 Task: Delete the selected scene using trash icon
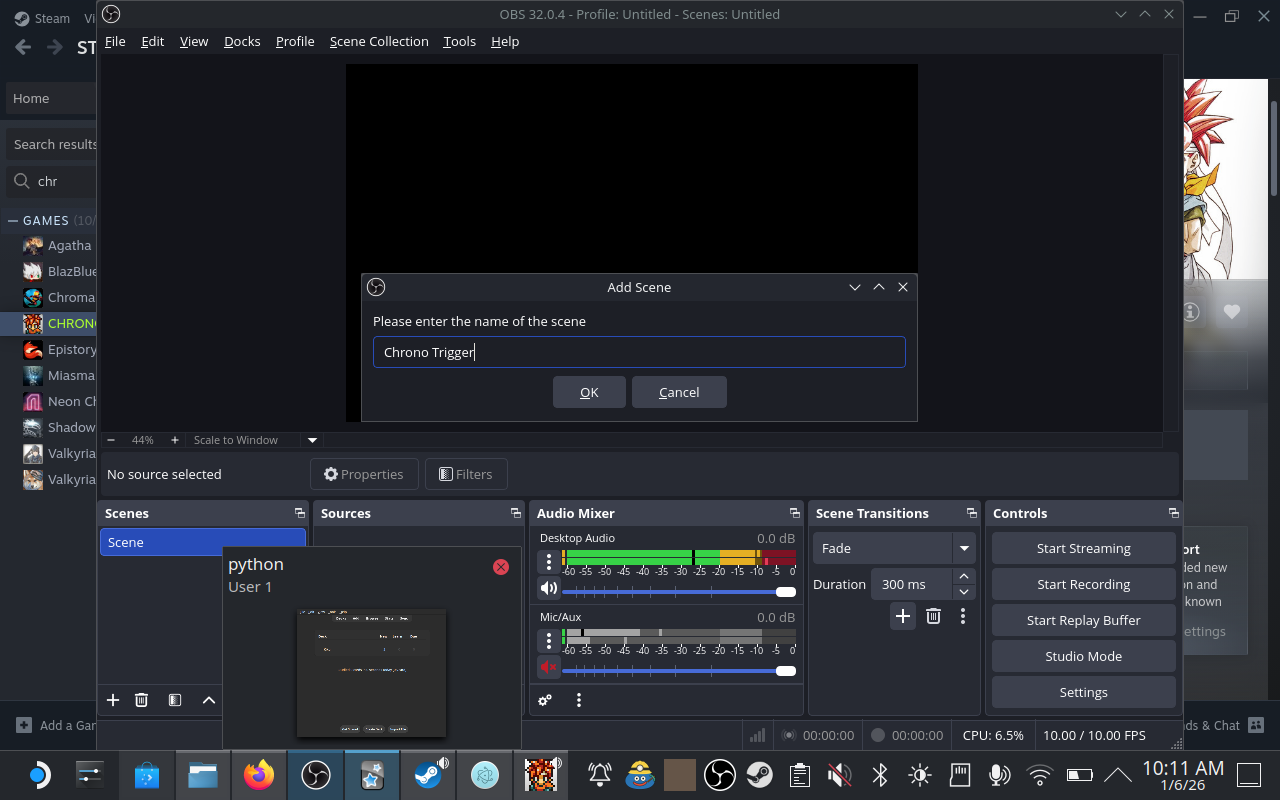(141, 700)
